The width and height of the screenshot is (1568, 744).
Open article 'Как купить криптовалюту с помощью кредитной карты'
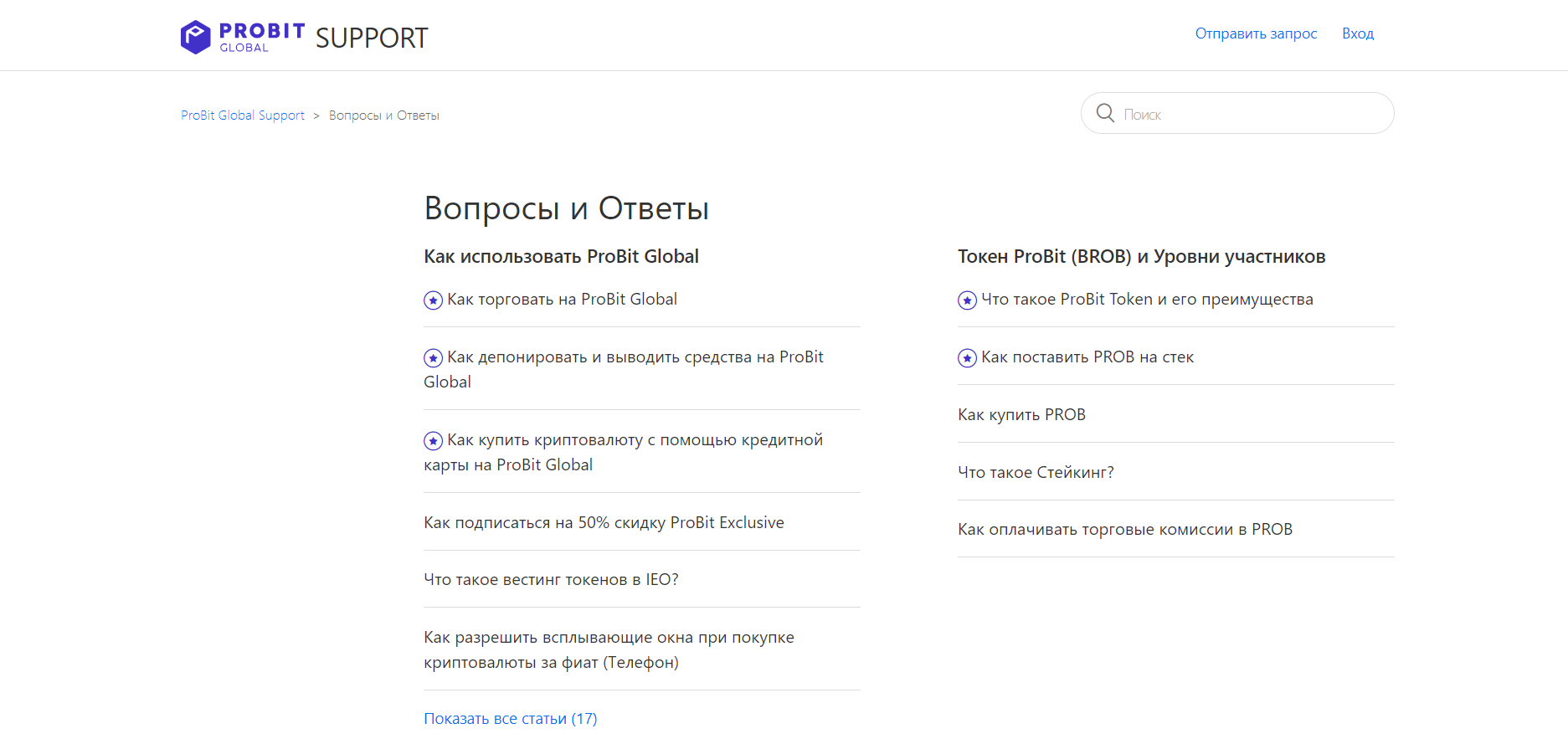[624, 452]
